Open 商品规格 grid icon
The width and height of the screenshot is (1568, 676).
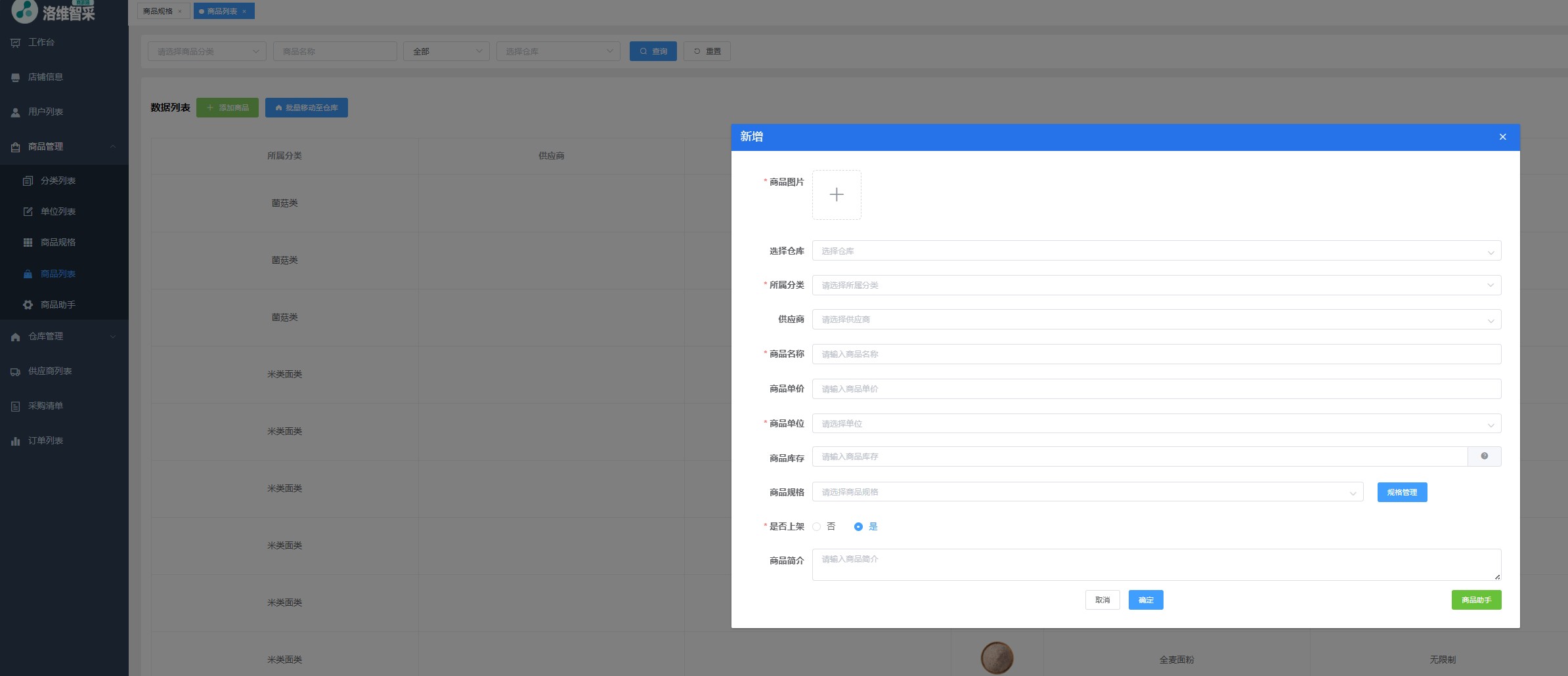[28, 242]
